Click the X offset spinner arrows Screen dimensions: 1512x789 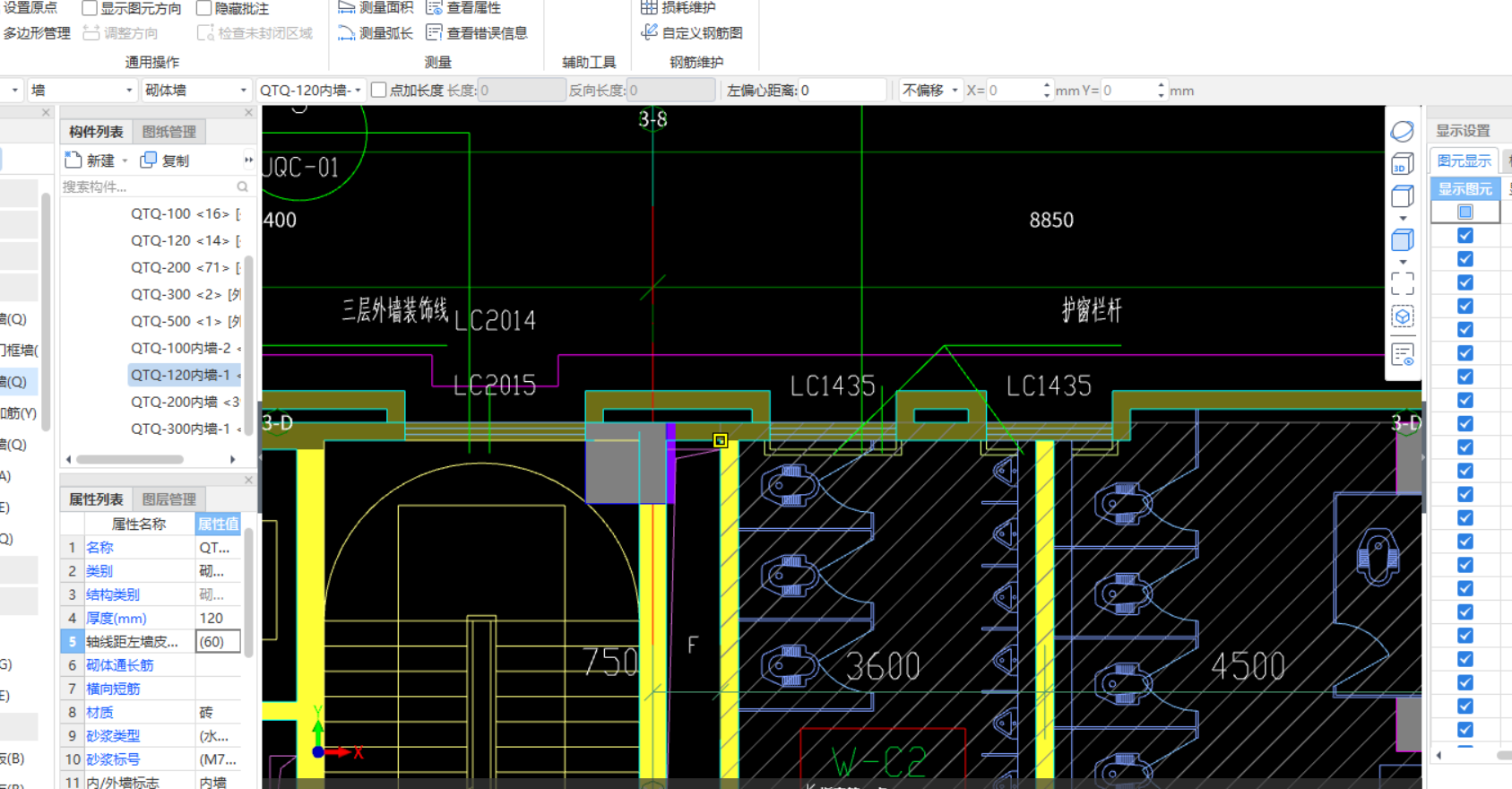coord(1046,91)
